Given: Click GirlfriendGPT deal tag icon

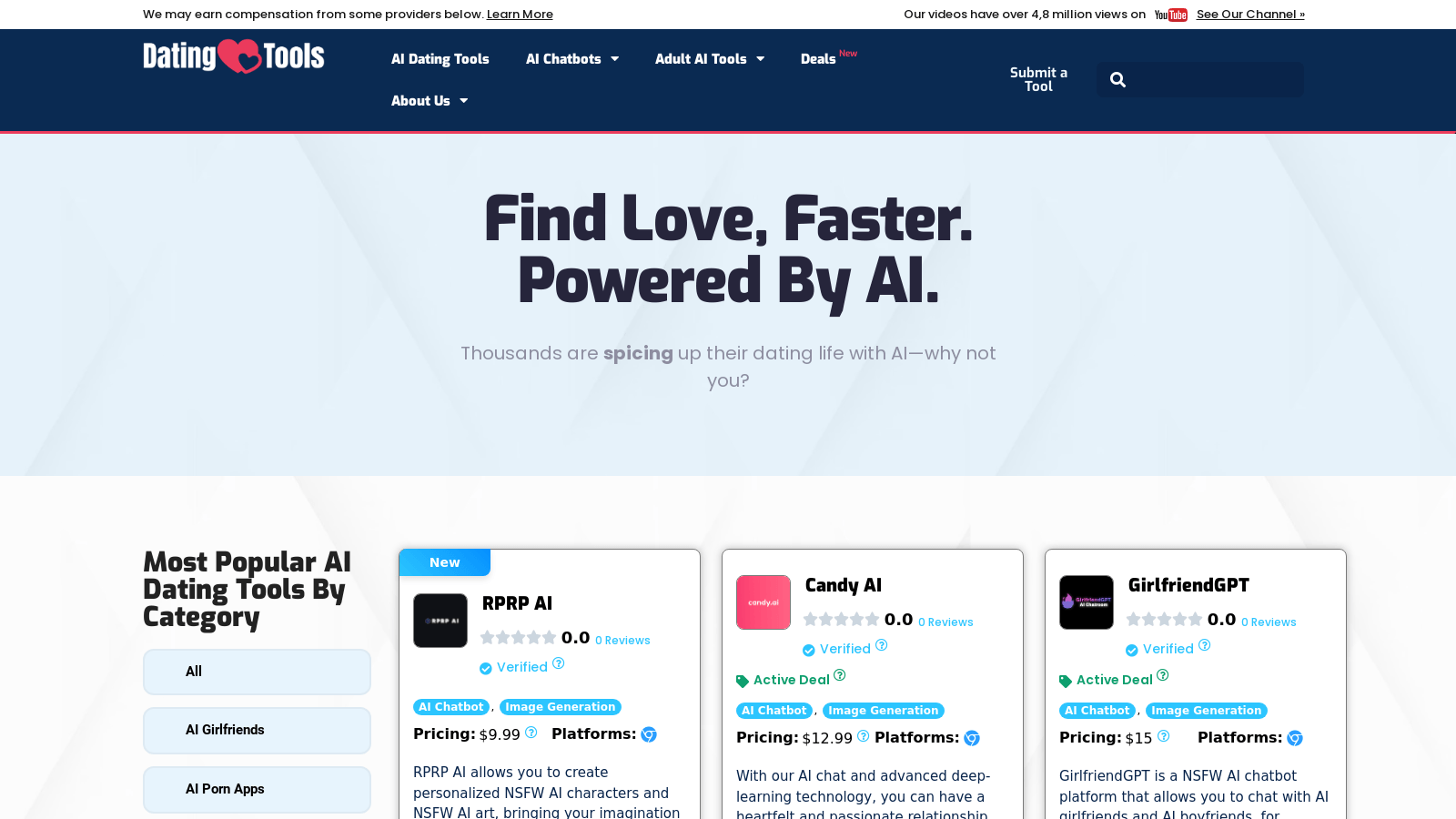Looking at the screenshot, I should pos(1066,682).
